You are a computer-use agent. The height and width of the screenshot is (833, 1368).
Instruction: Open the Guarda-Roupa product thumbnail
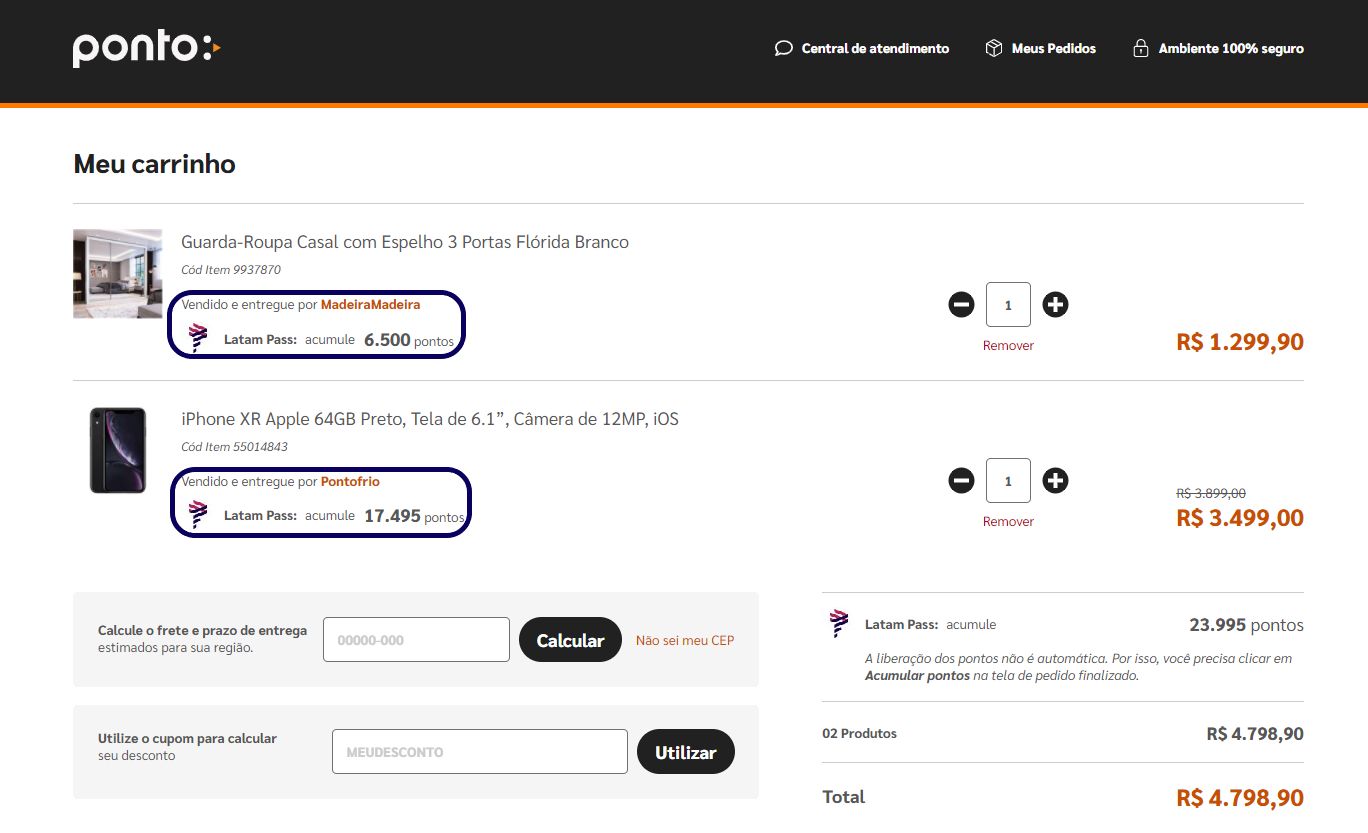pos(117,274)
